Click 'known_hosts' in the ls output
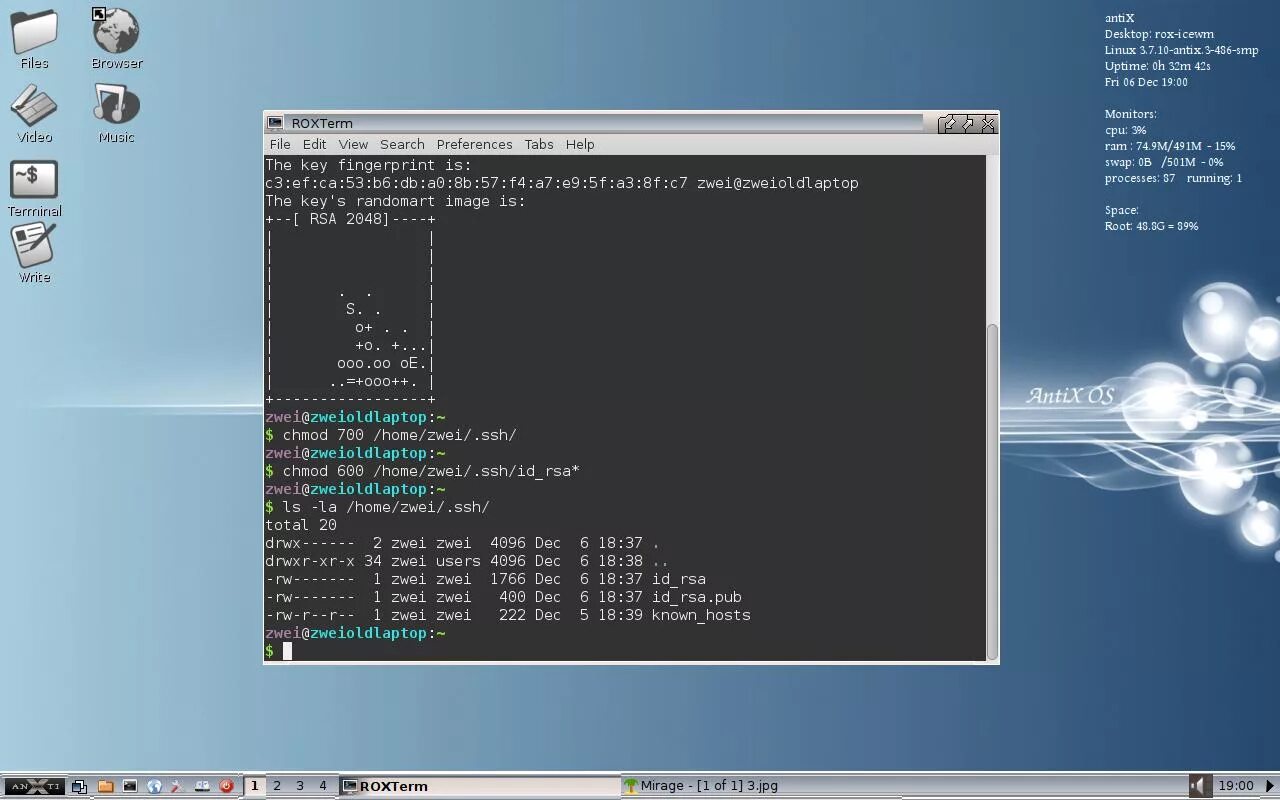This screenshot has width=1280, height=800. (701, 615)
